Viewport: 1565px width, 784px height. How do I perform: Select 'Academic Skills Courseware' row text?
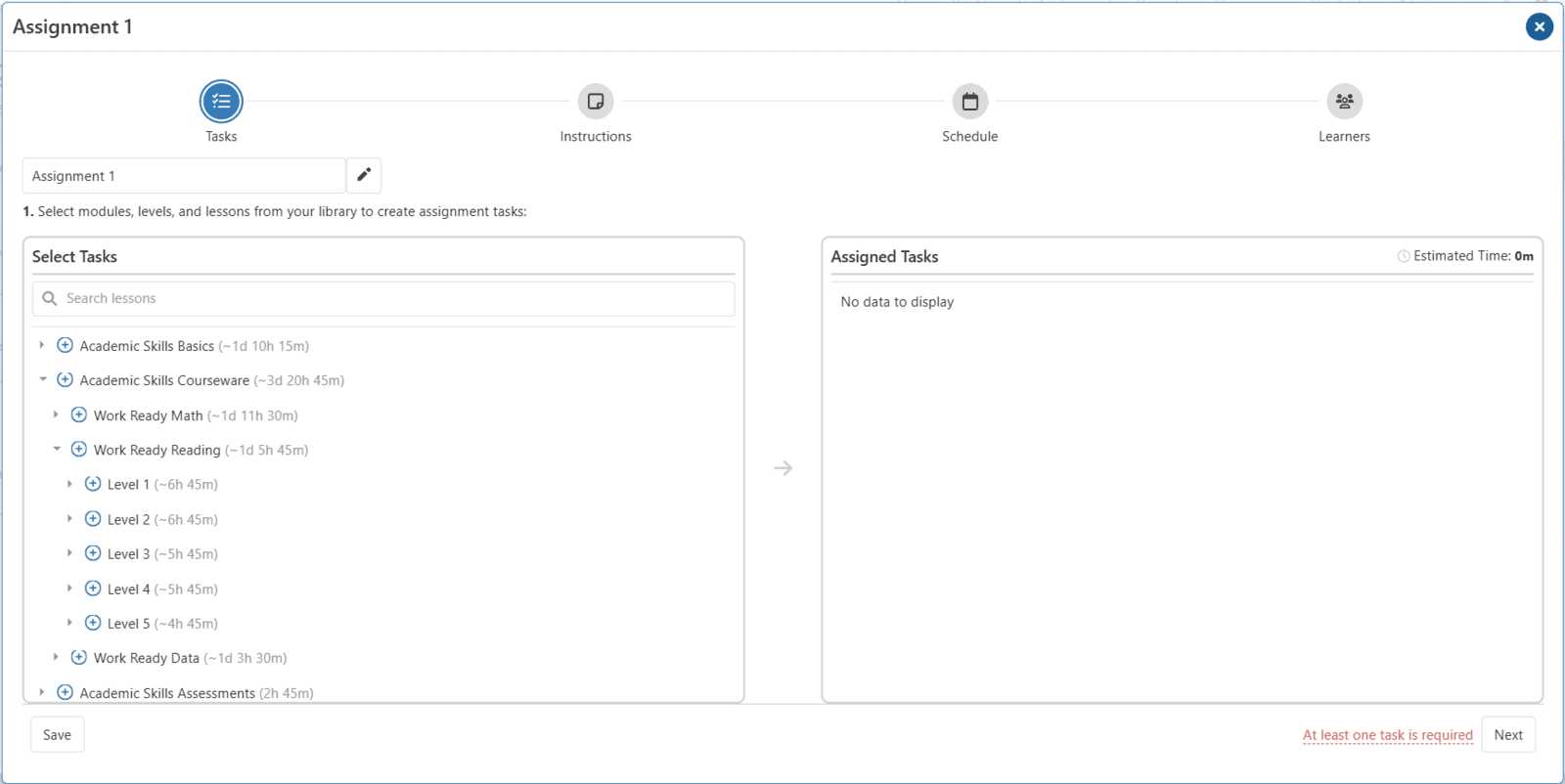click(164, 380)
